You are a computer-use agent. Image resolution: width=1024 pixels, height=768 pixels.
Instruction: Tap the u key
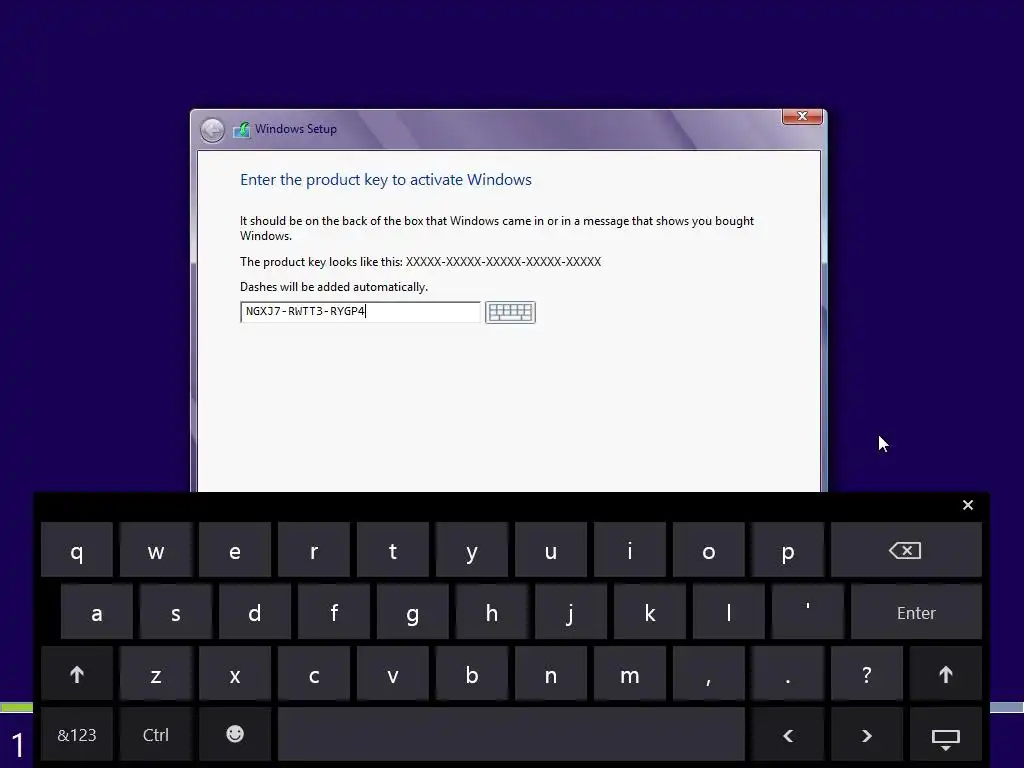pos(551,551)
